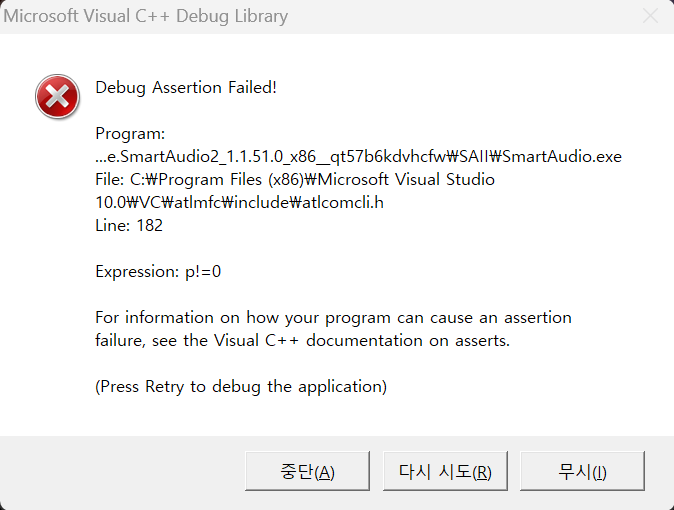The height and width of the screenshot is (510, 674).
Task: Click the 'For information on how your program' sentence
Action: (x=242, y=318)
